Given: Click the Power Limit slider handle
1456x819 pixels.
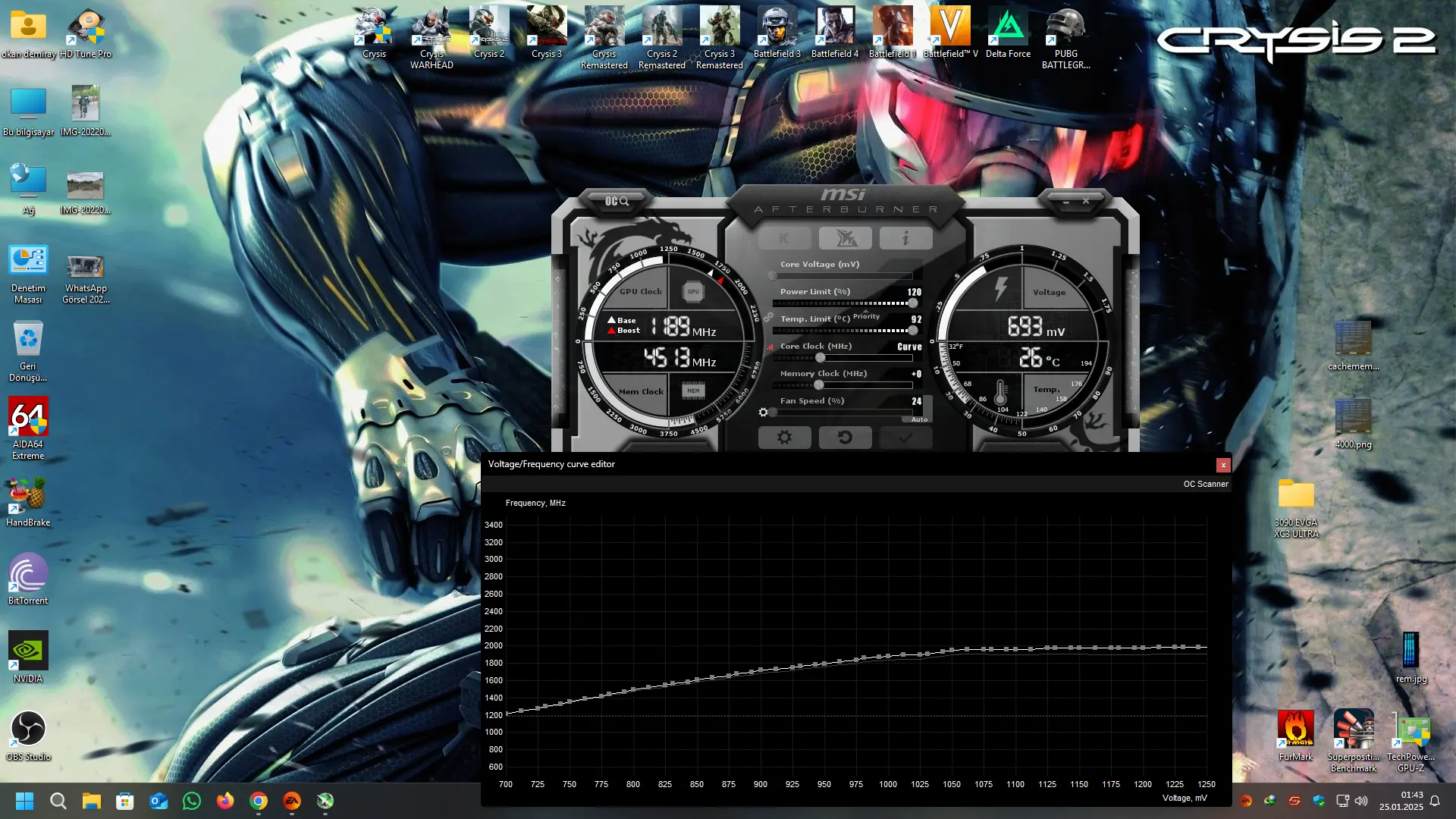Looking at the screenshot, I should click(x=912, y=303).
